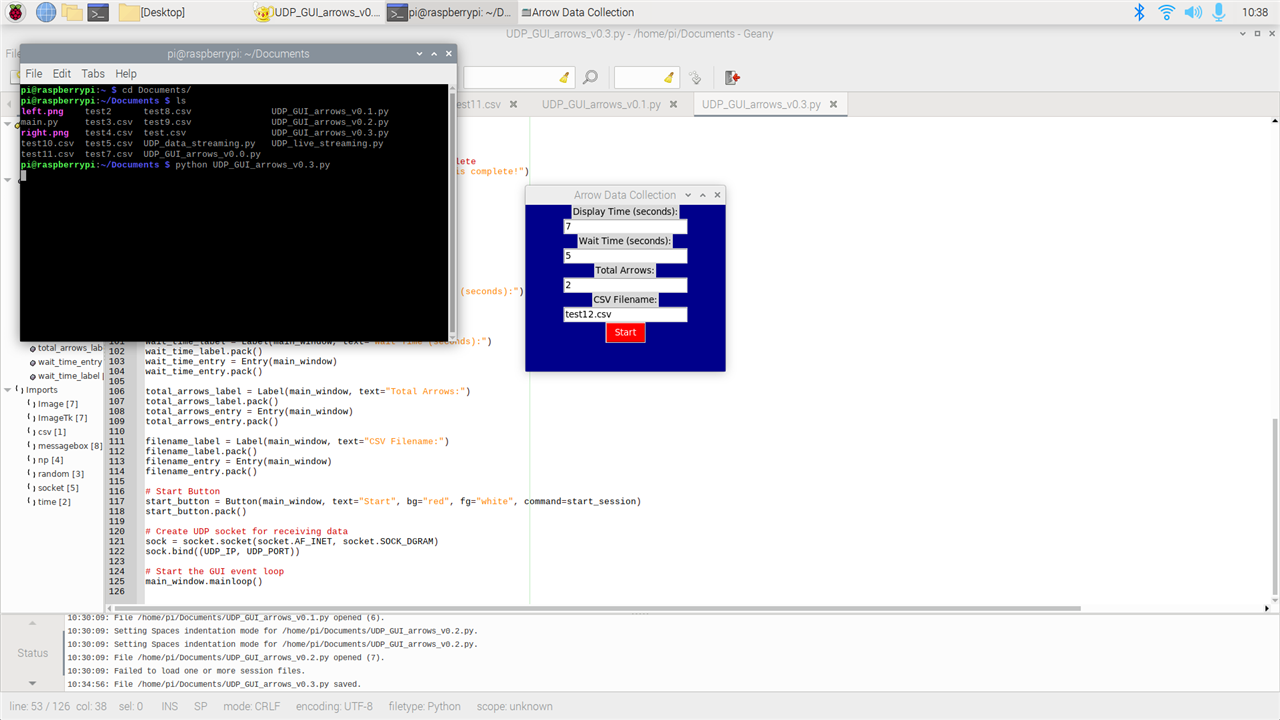The image size is (1280, 720).
Task: Click Geany's toolbar search text field
Action: (509, 77)
